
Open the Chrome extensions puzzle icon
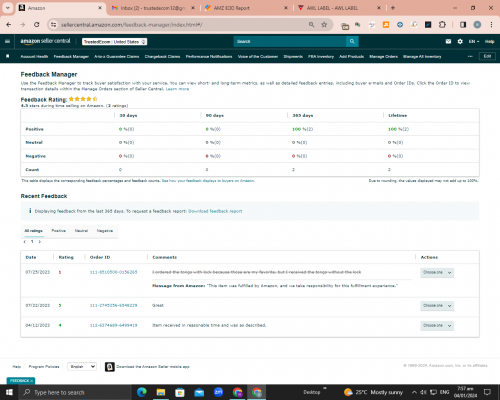[442, 25]
